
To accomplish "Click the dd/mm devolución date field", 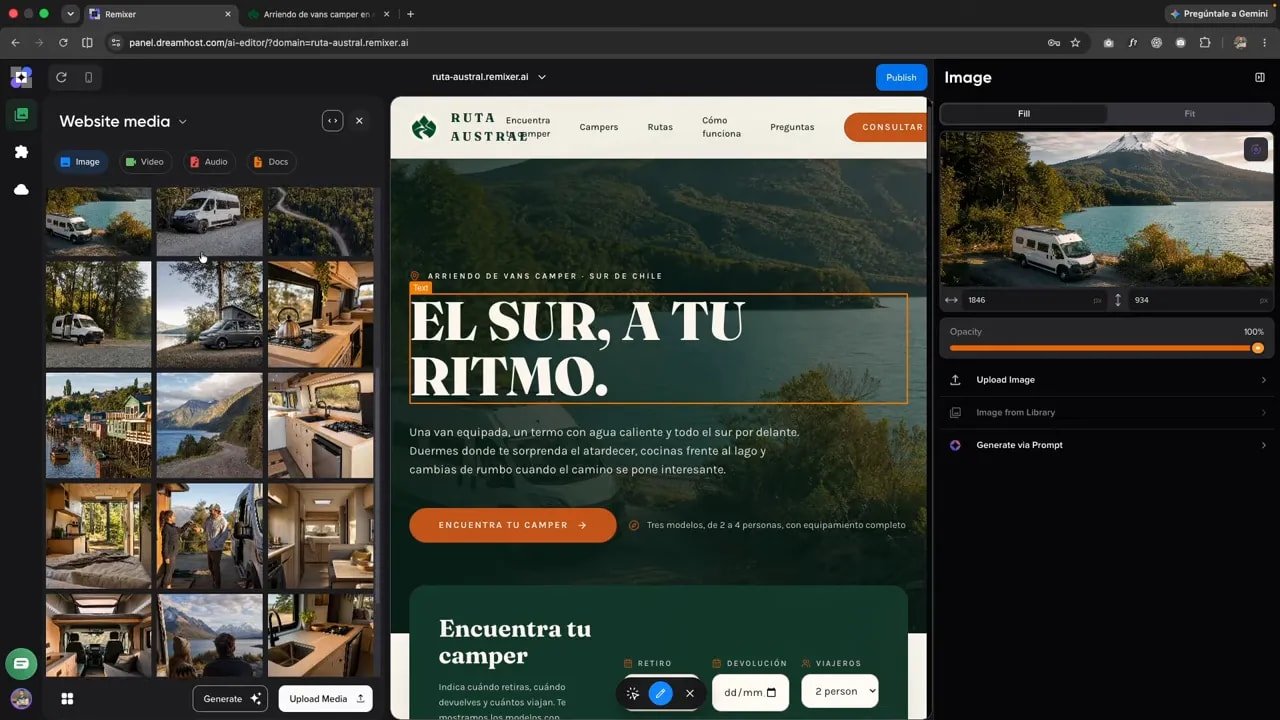I will point(750,692).
